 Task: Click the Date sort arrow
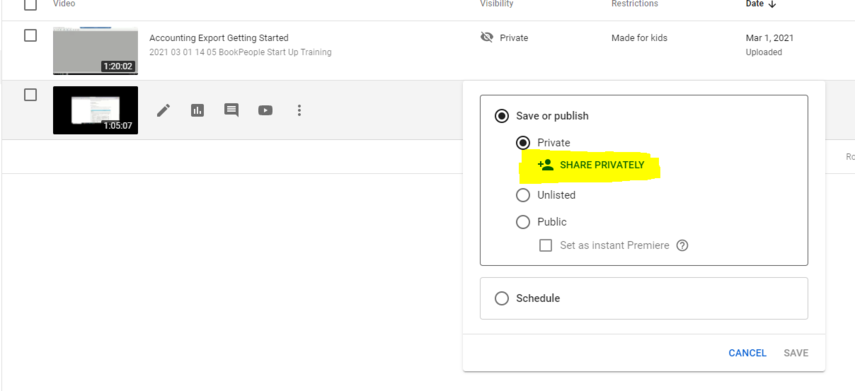tap(772, 4)
